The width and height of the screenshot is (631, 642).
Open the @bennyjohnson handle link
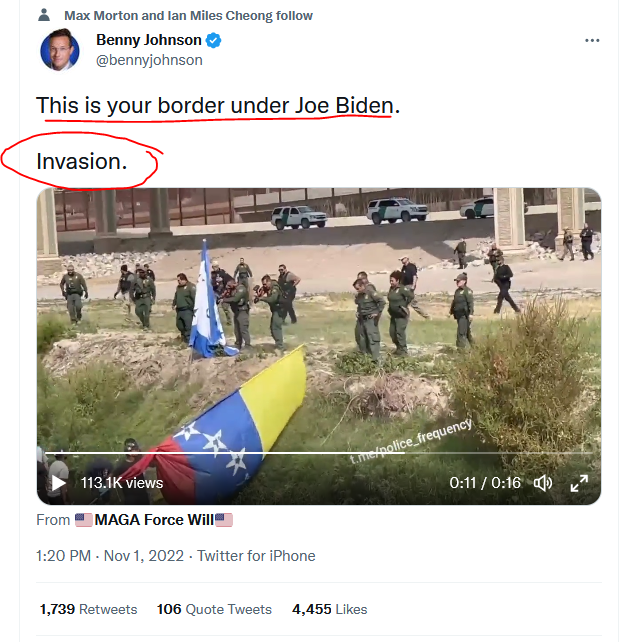coord(149,60)
